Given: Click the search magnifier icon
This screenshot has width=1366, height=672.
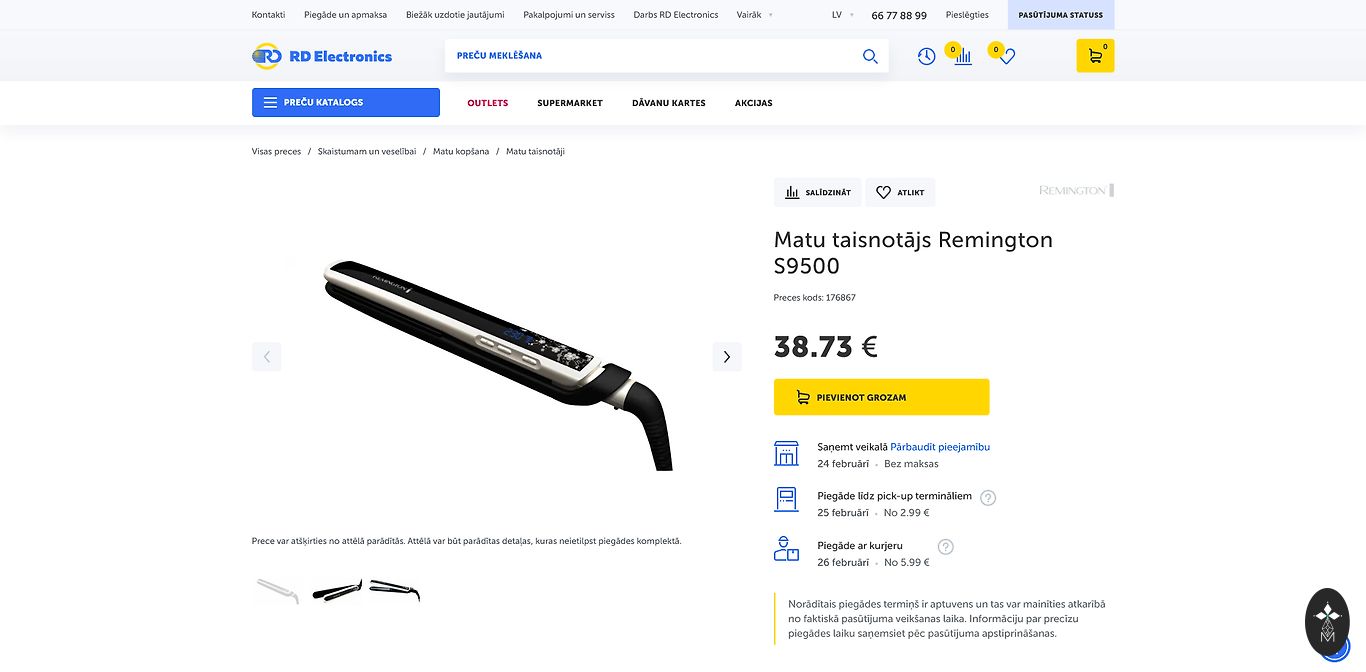Looking at the screenshot, I should click(870, 56).
